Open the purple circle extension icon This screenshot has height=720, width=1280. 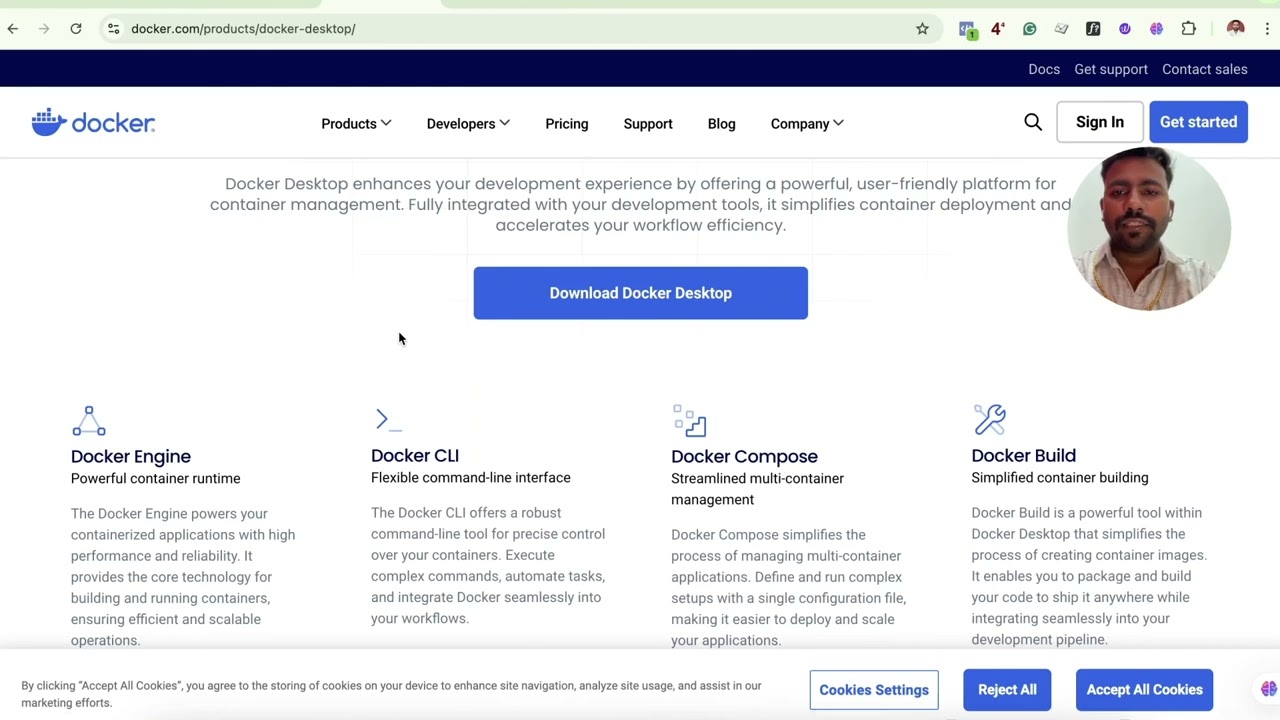coord(1125,29)
